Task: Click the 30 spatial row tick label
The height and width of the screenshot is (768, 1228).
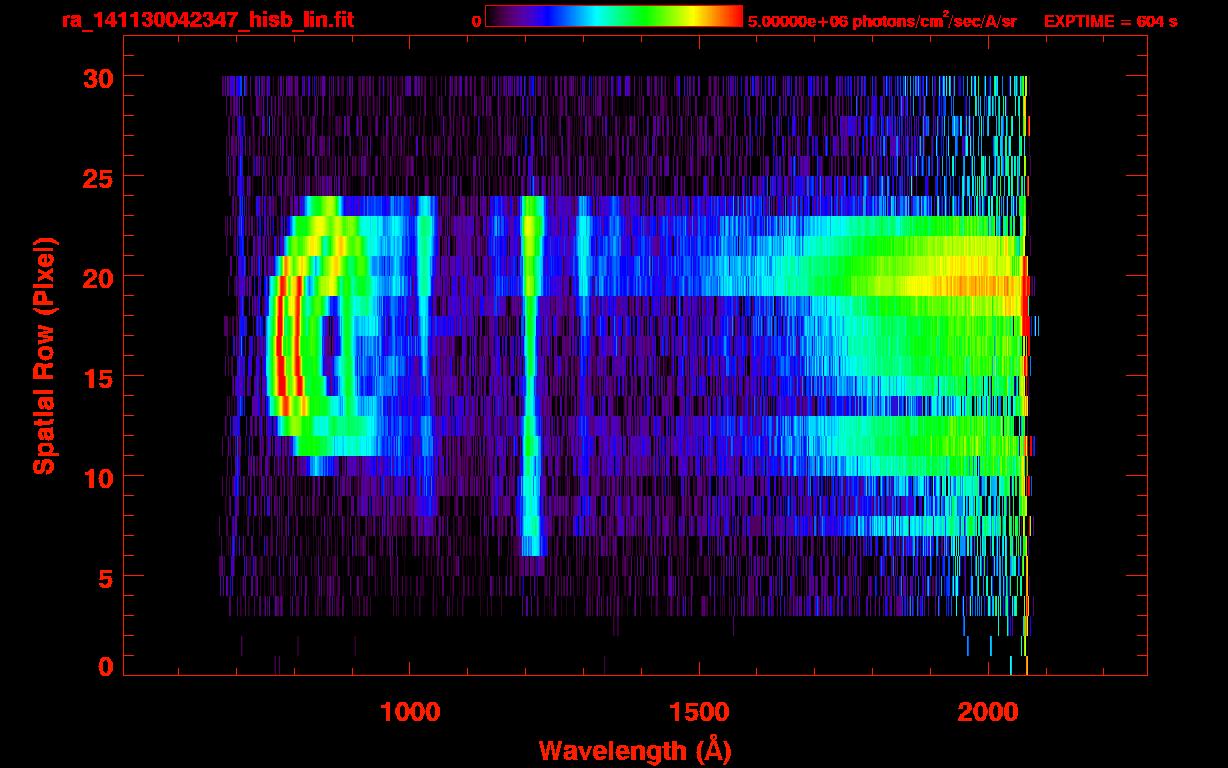Action: [98, 77]
